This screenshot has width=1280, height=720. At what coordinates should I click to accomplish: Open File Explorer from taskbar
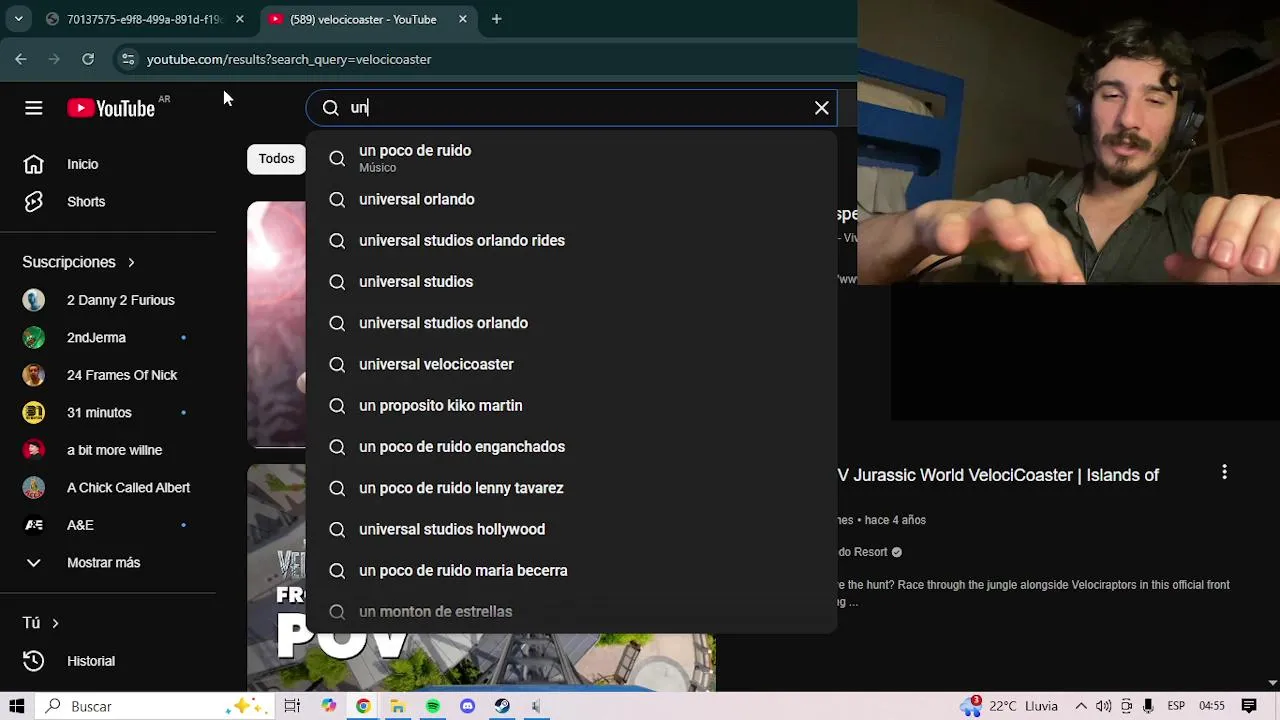397,706
